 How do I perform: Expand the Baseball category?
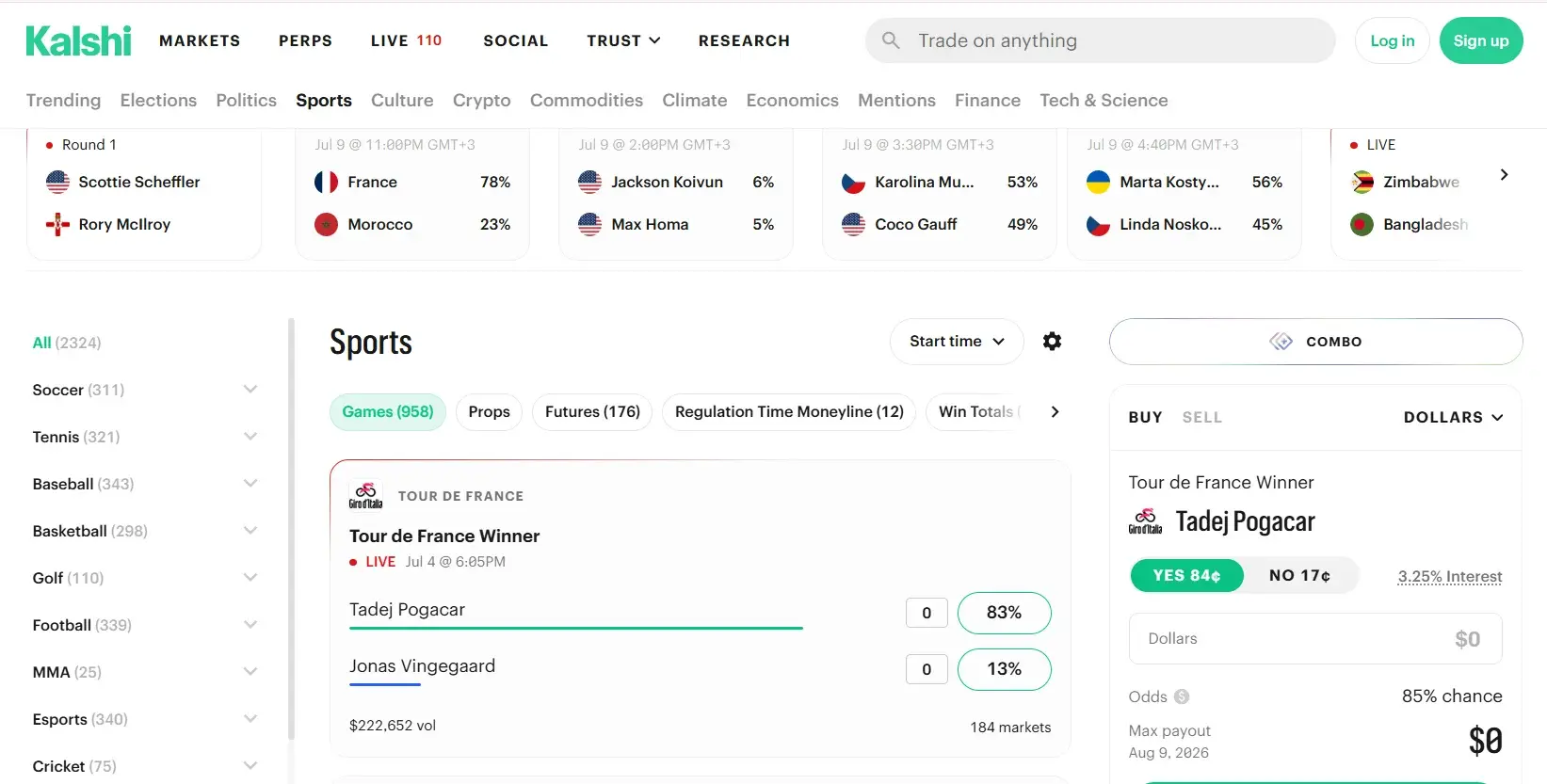250,484
